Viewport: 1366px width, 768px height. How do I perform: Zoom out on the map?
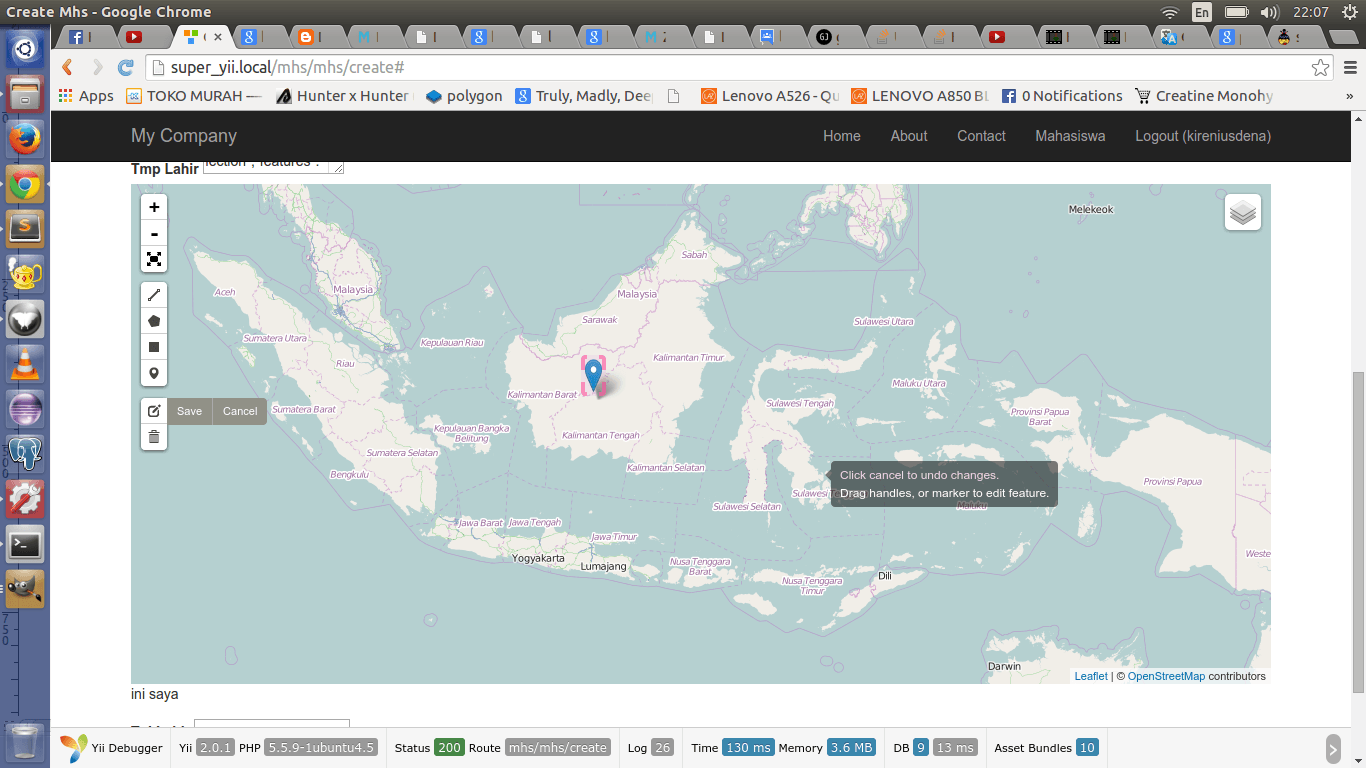pos(154,233)
